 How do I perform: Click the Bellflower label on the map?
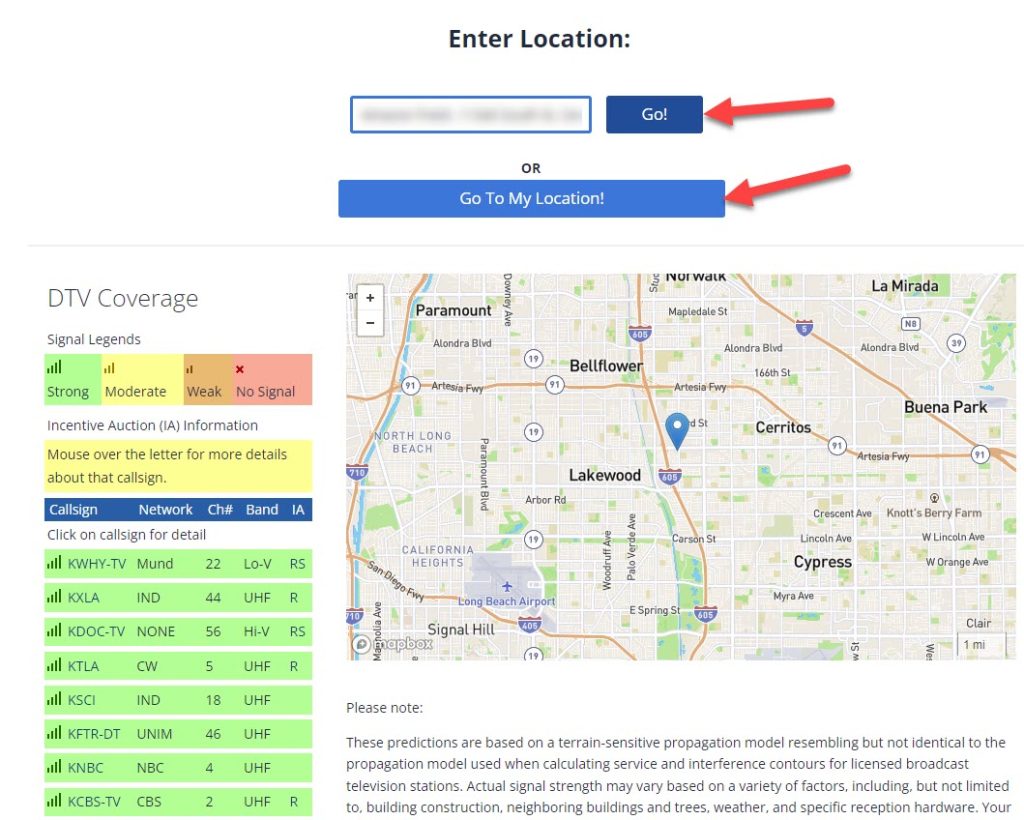point(606,366)
